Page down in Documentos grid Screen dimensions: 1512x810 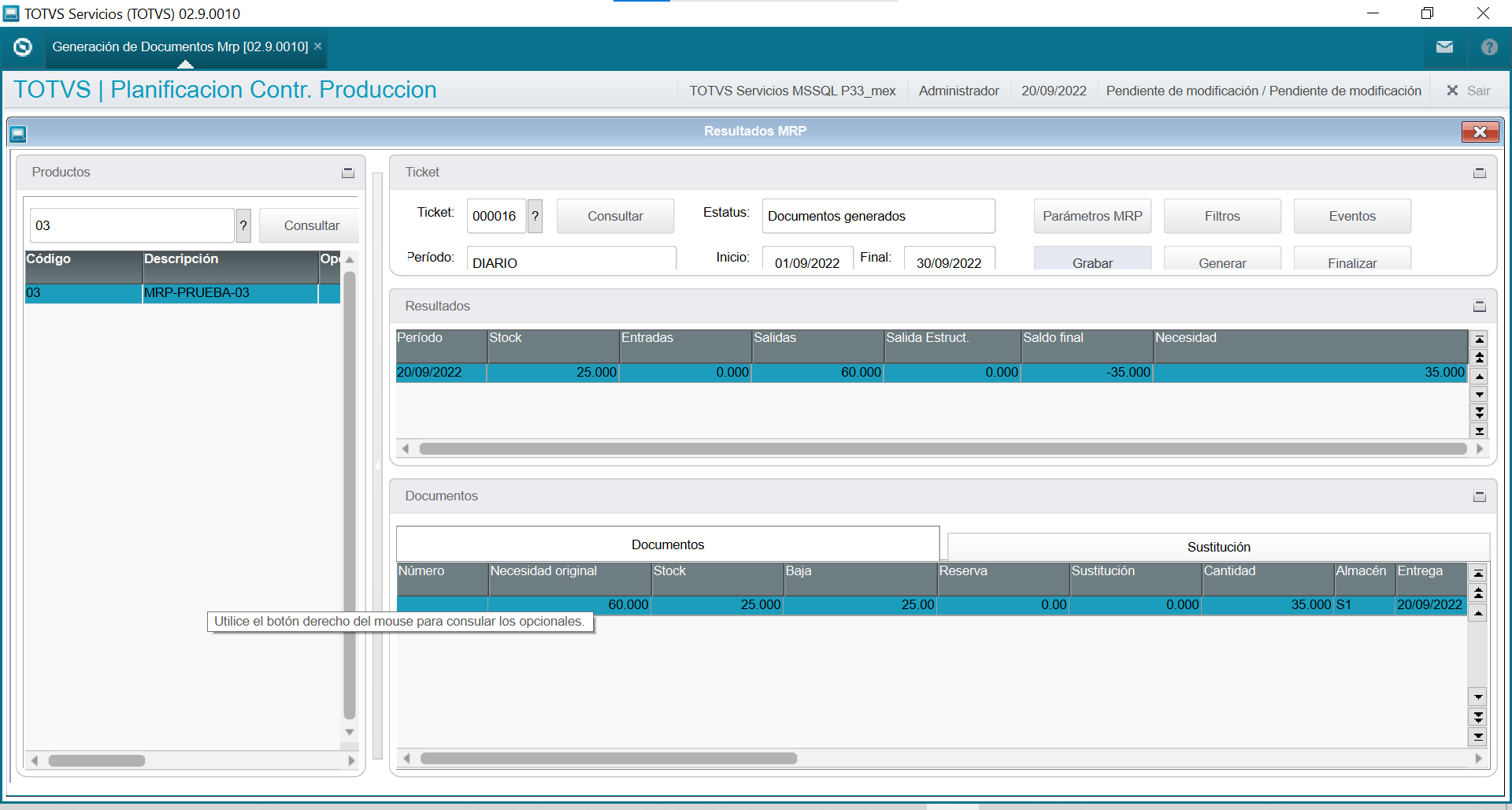(1478, 717)
